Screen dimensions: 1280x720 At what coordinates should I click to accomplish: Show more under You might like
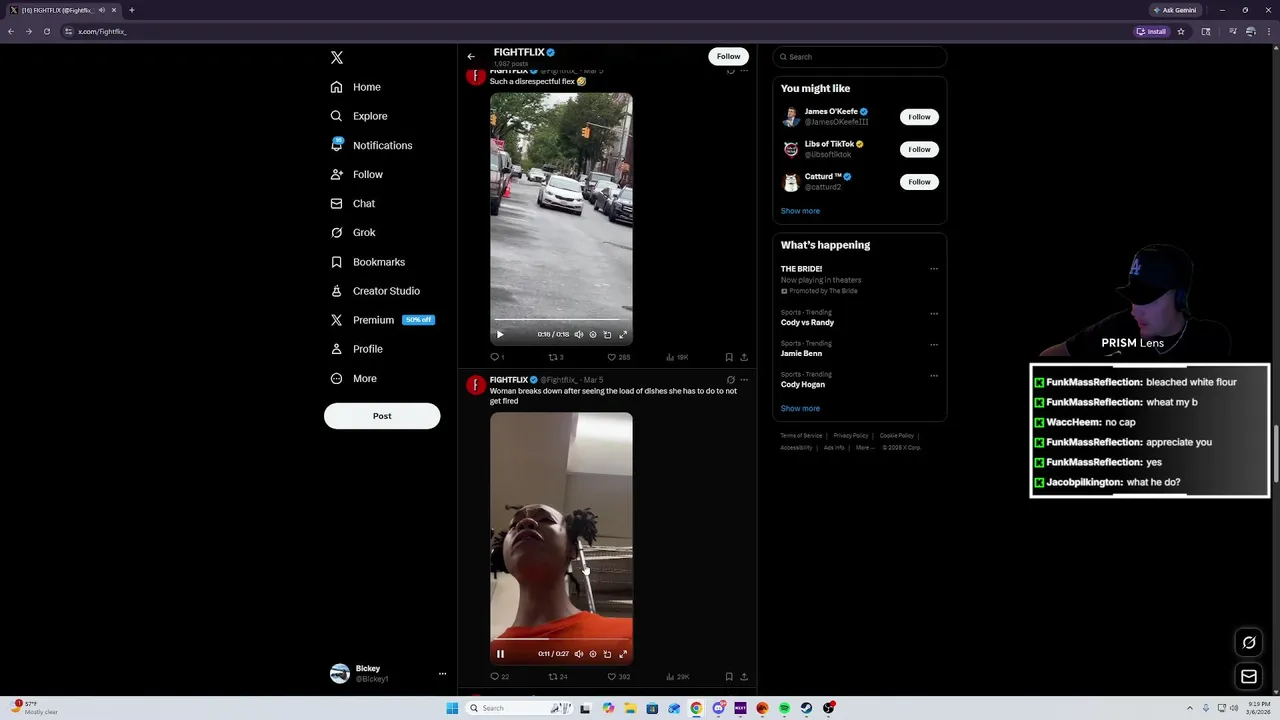(800, 211)
